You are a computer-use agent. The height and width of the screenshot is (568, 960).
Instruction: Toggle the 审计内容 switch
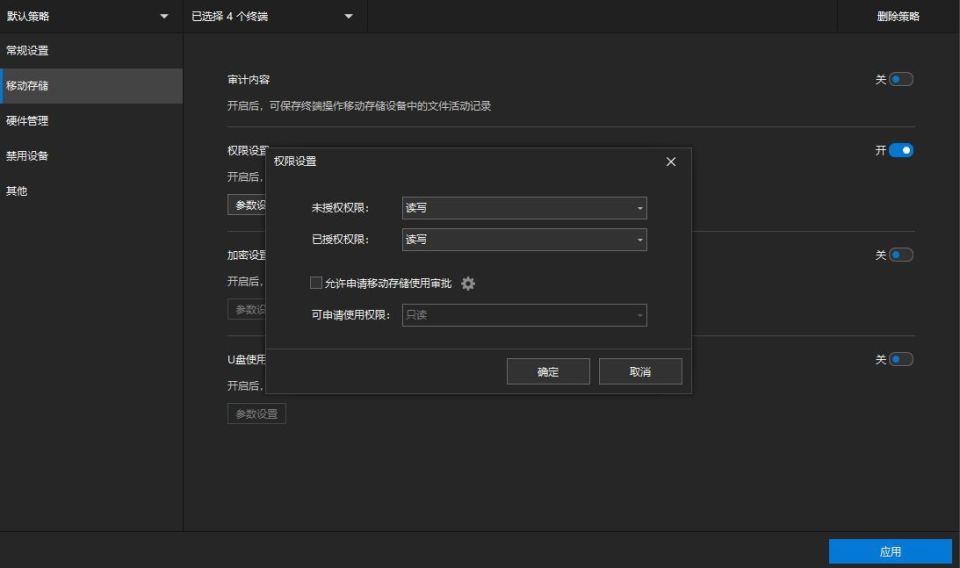(x=901, y=80)
